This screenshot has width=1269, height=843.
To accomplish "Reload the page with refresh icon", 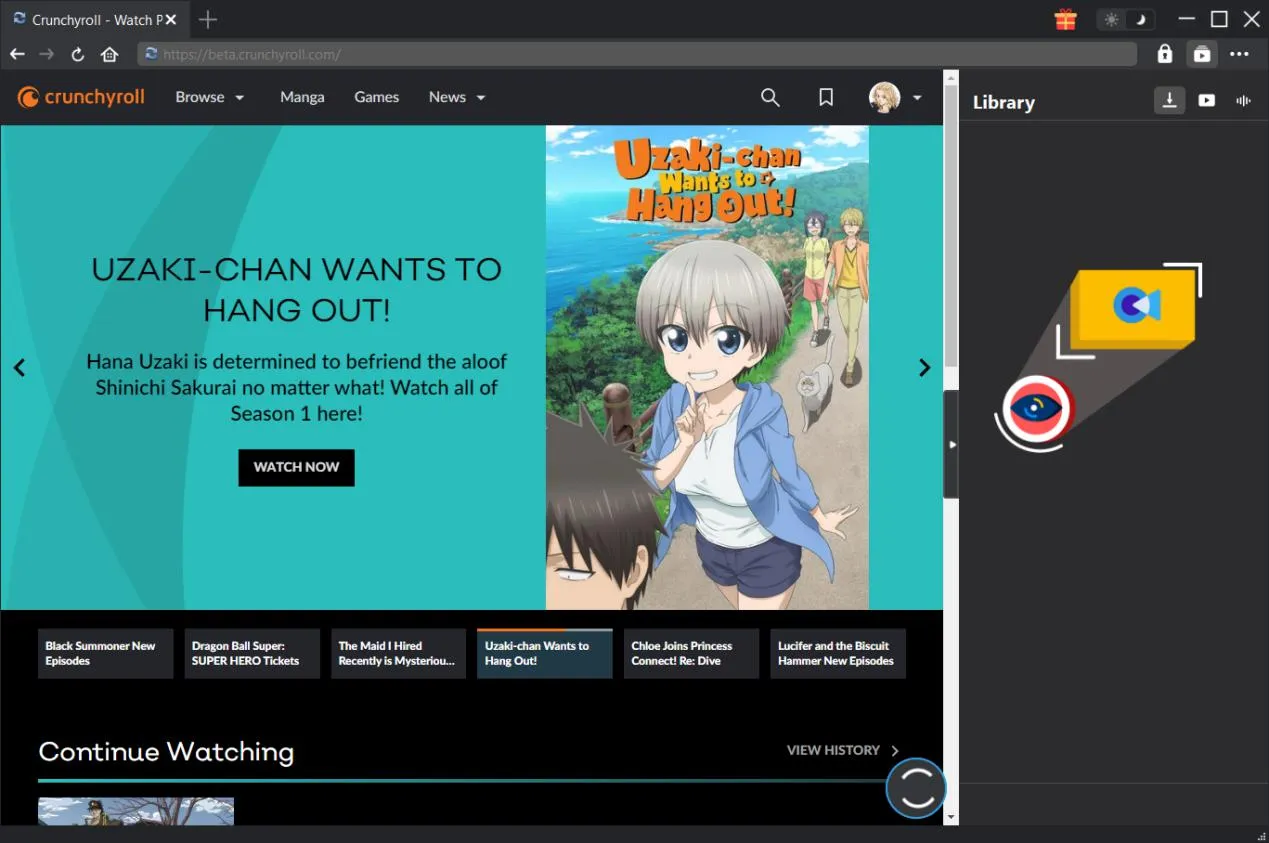I will click(77, 54).
